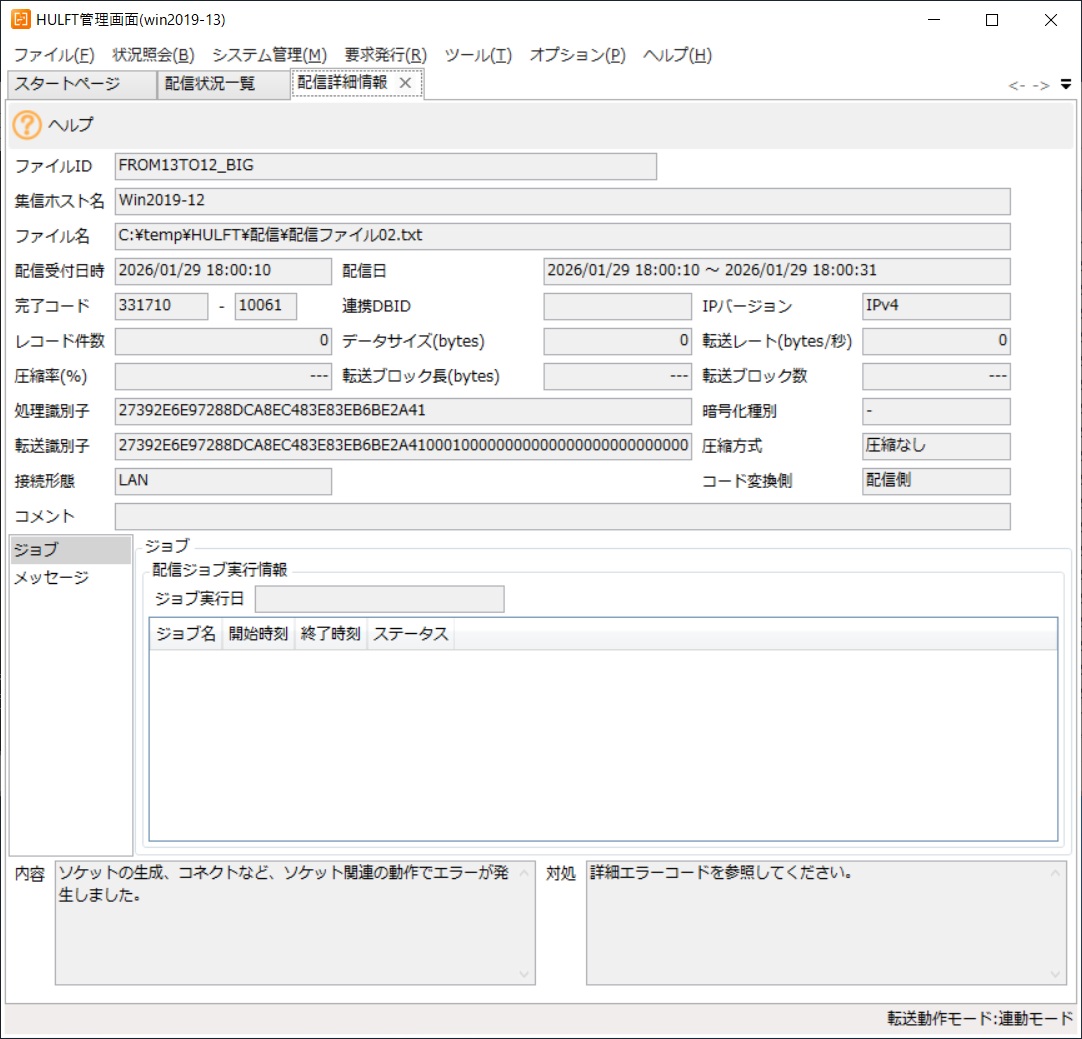Viewport: 1082px width, 1039px height.
Task: Select メッセージ in the left list
Action: pyautogui.click(x=51, y=578)
